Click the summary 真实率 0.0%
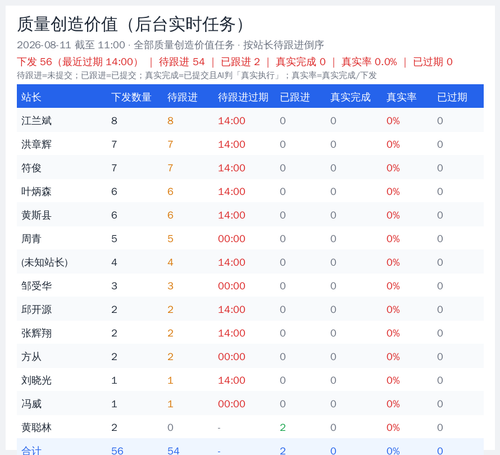Image resolution: width=500 pixels, height=455 pixels. pyautogui.click(x=369, y=62)
